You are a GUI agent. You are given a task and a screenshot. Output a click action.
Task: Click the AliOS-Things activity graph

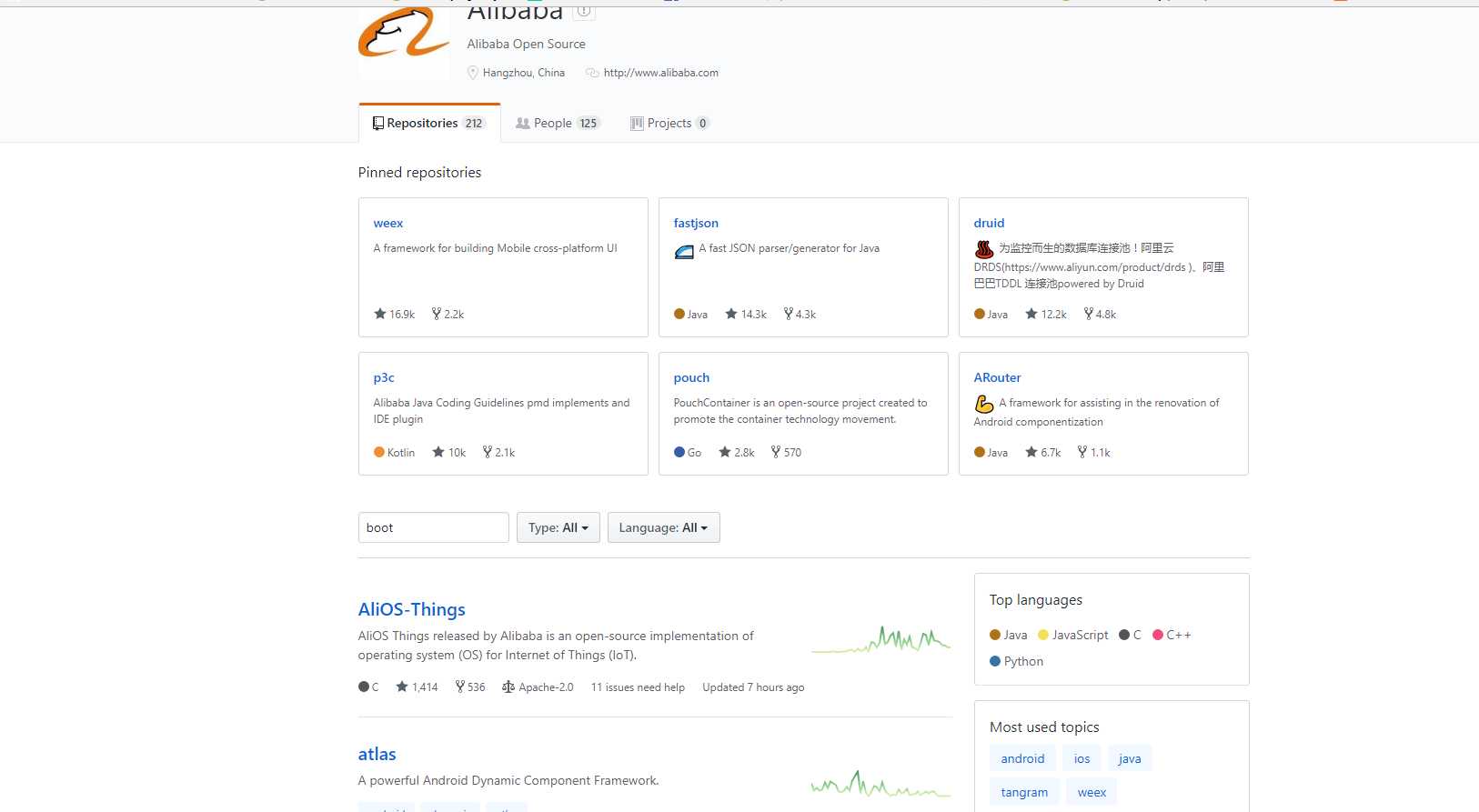coord(880,639)
